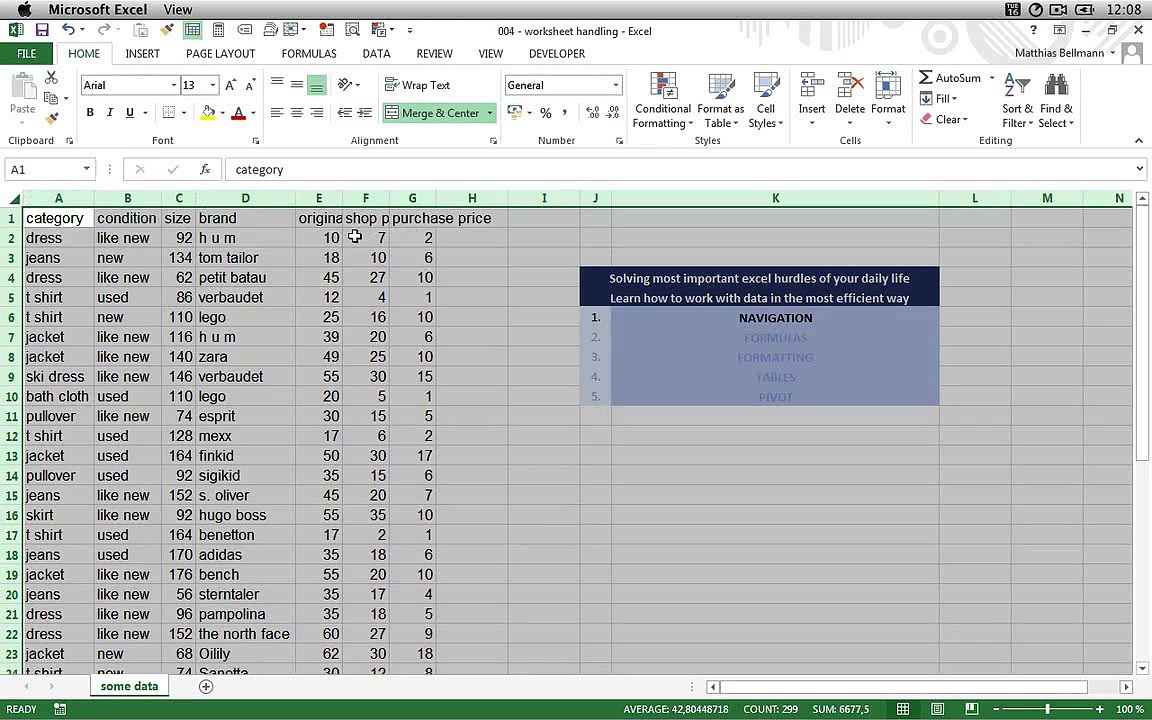Click the zoom slider handle
The width and height of the screenshot is (1152, 720).
point(1048,709)
